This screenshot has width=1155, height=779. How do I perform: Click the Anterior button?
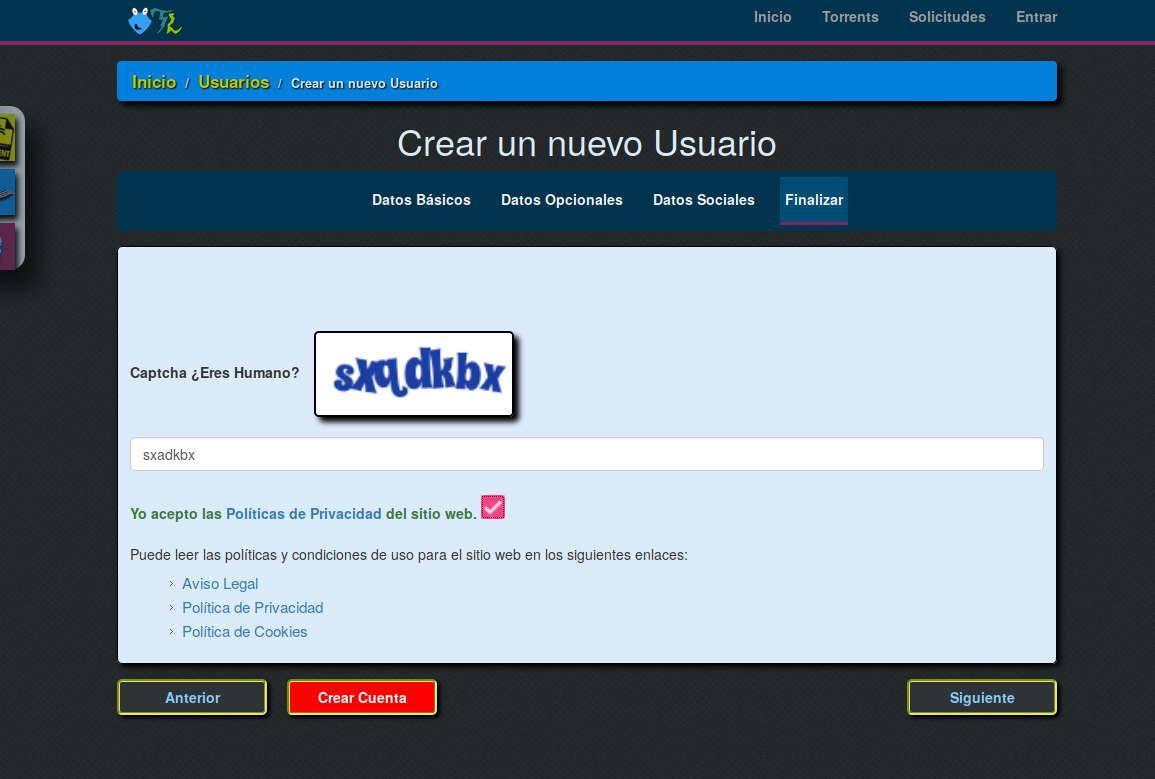click(x=192, y=697)
